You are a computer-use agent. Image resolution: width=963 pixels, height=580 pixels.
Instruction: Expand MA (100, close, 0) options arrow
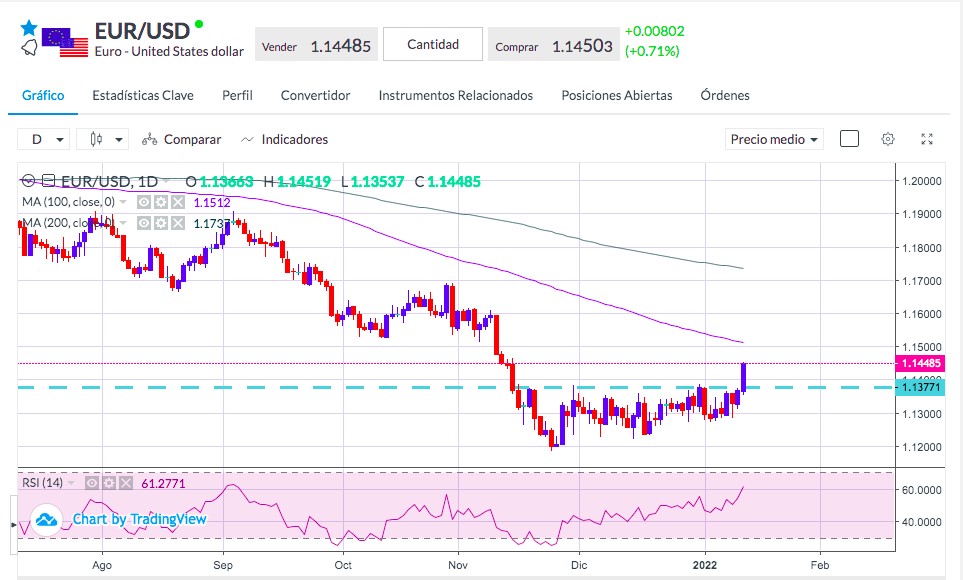click(123, 202)
